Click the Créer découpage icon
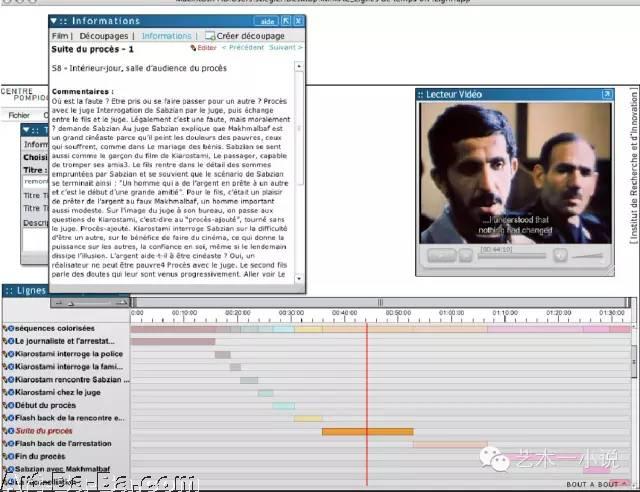Viewport: 640px width, 492px height. click(x=210, y=36)
